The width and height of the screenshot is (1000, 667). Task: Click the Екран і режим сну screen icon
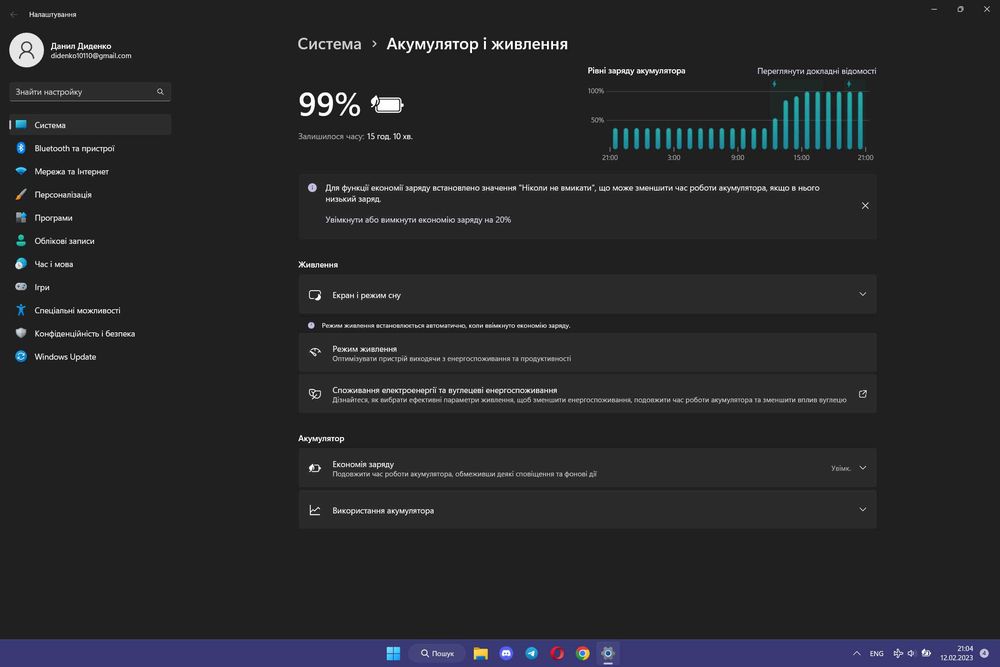pyautogui.click(x=315, y=295)
